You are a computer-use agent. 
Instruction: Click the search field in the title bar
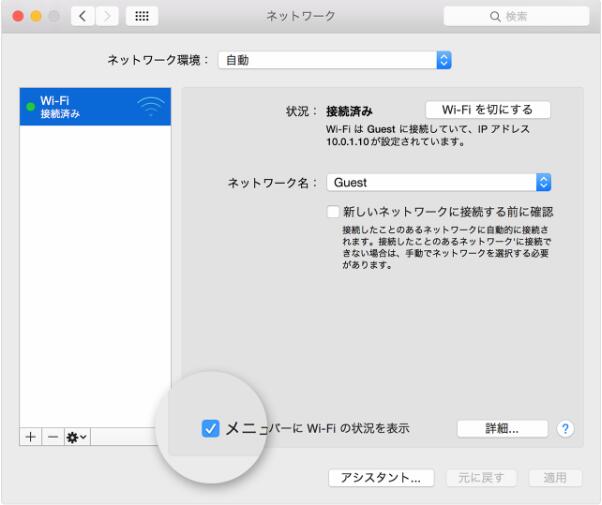click(516, 16)
